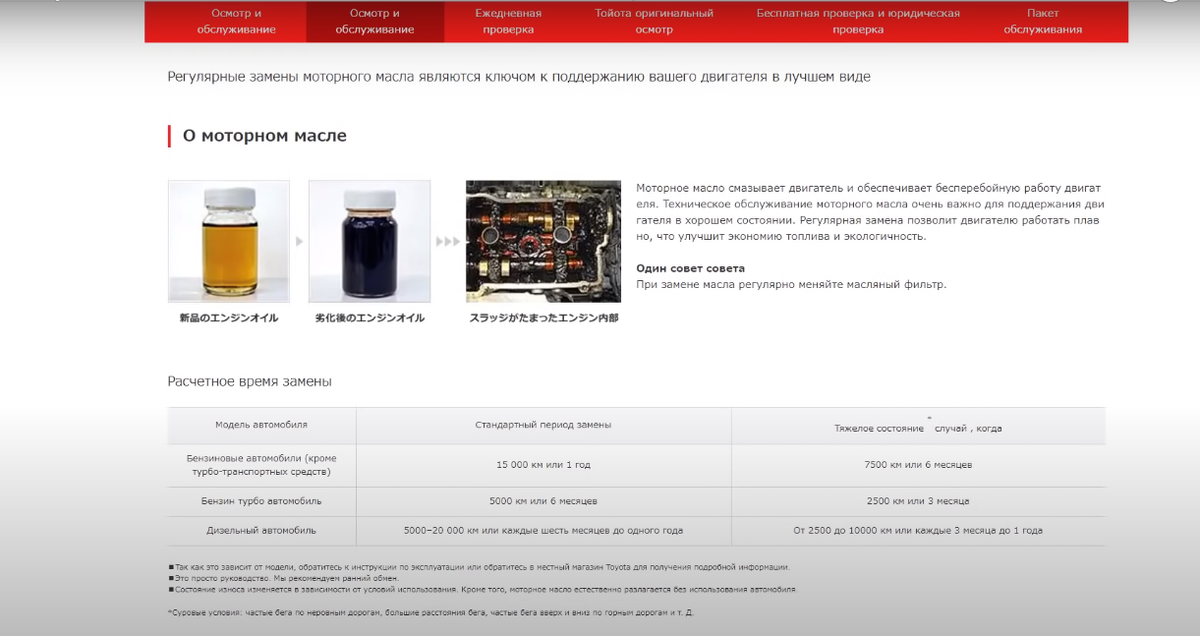Click the Модель автомобиля column header

[x=262, y=425]
